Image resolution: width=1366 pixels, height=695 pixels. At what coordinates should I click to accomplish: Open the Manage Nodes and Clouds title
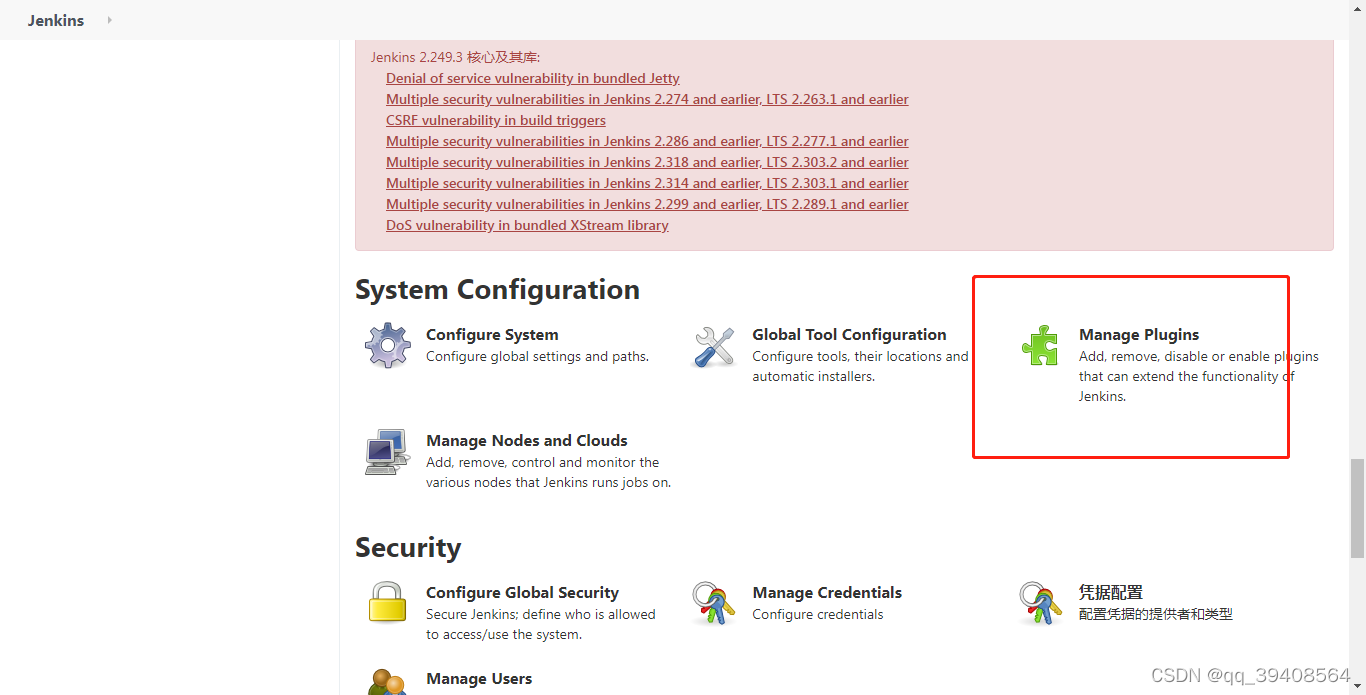click(527, 441)
